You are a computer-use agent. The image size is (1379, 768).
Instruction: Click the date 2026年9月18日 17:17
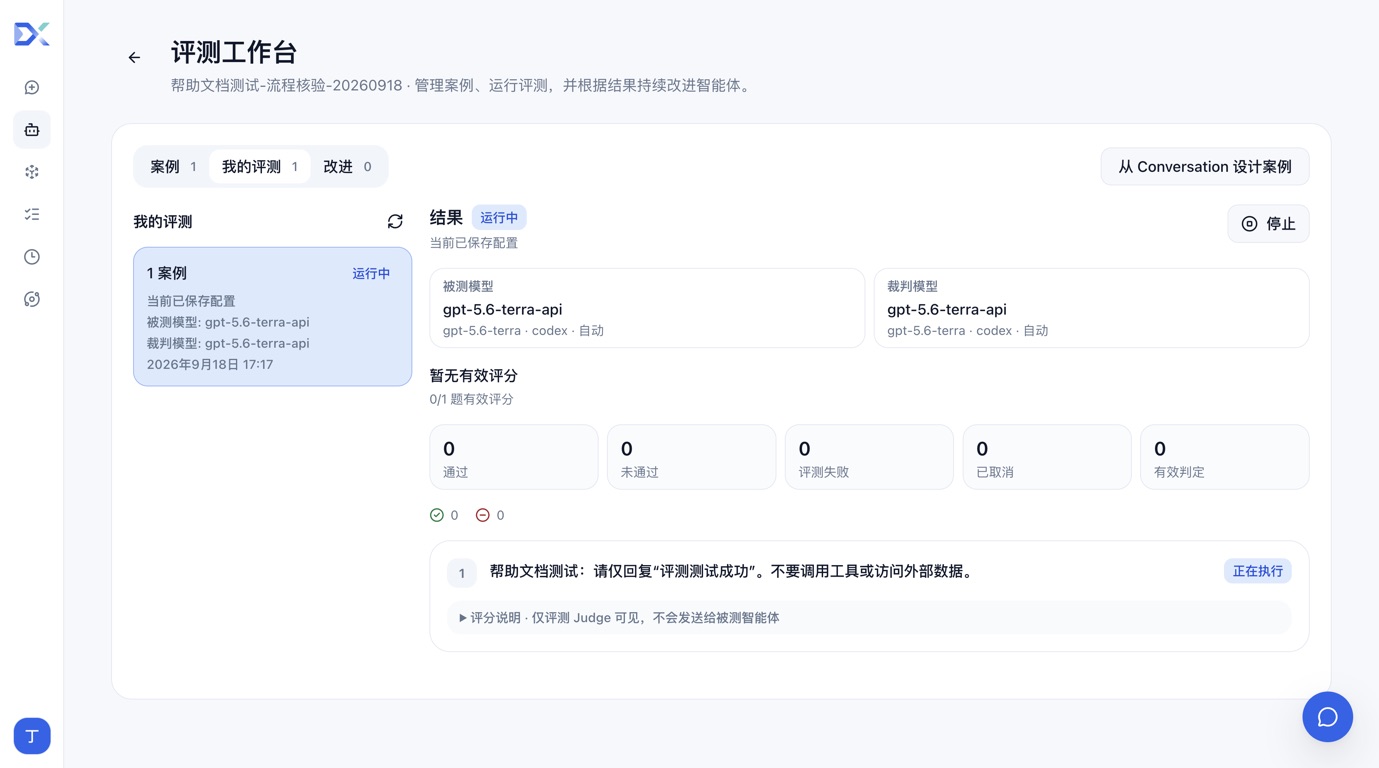[210, 365]
